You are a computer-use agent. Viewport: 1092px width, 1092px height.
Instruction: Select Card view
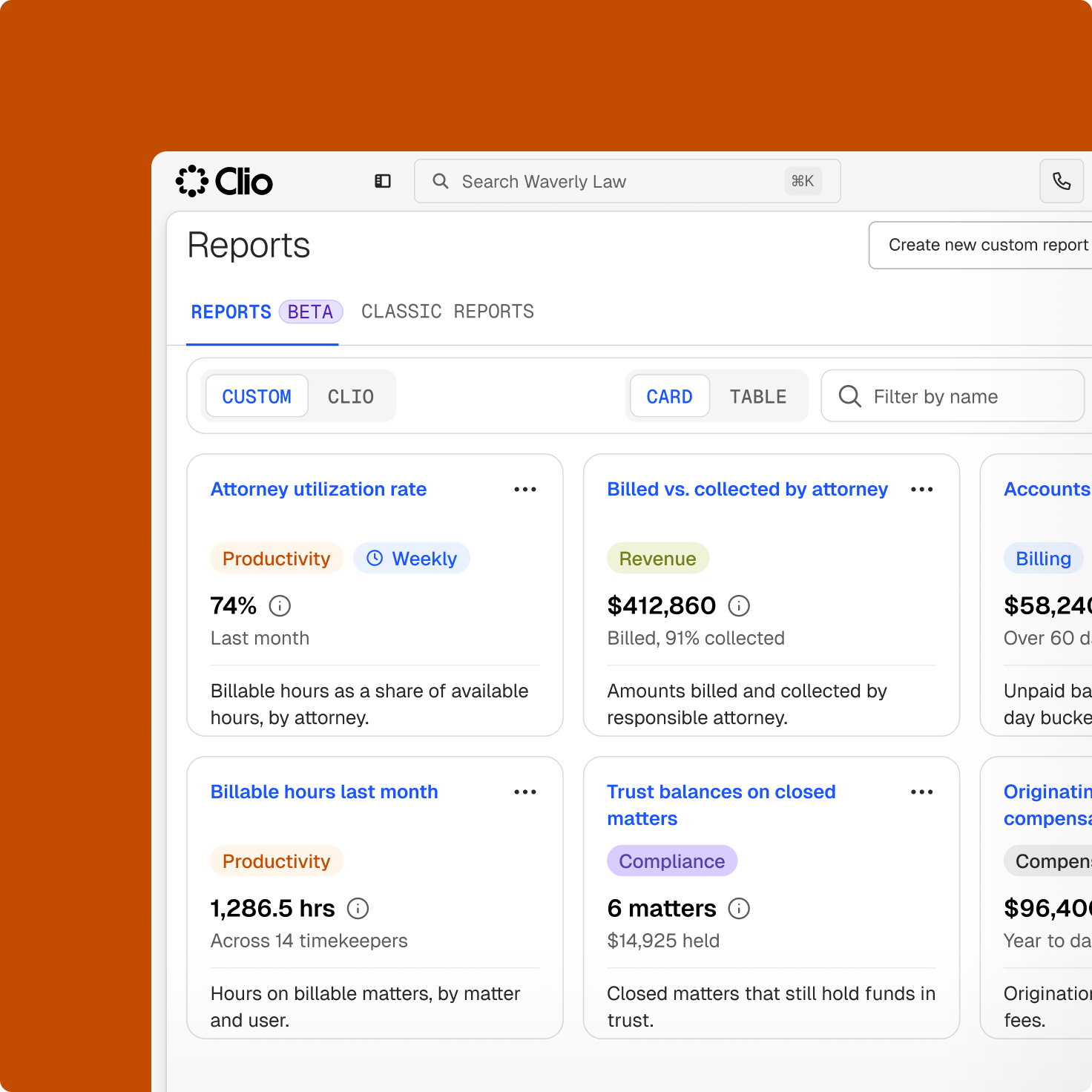pyautogui.click(x=670, y=396)
